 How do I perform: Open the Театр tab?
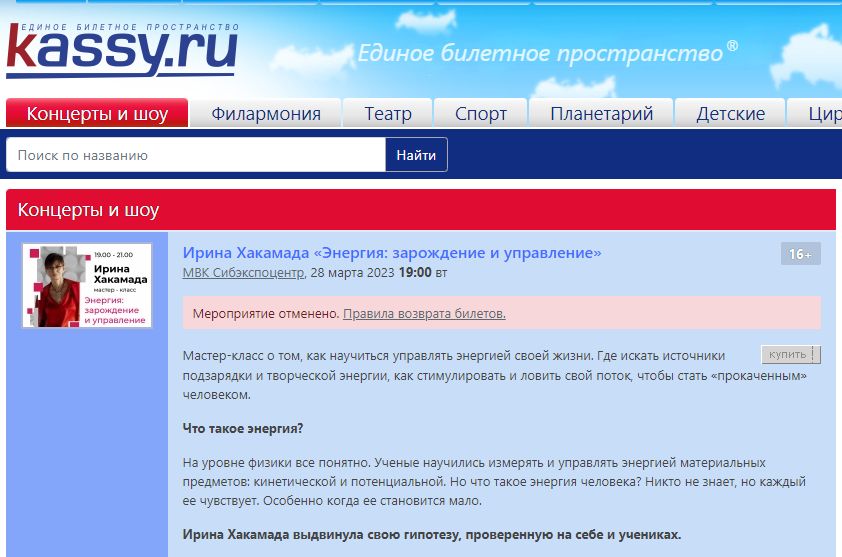[x=388, y=114]
